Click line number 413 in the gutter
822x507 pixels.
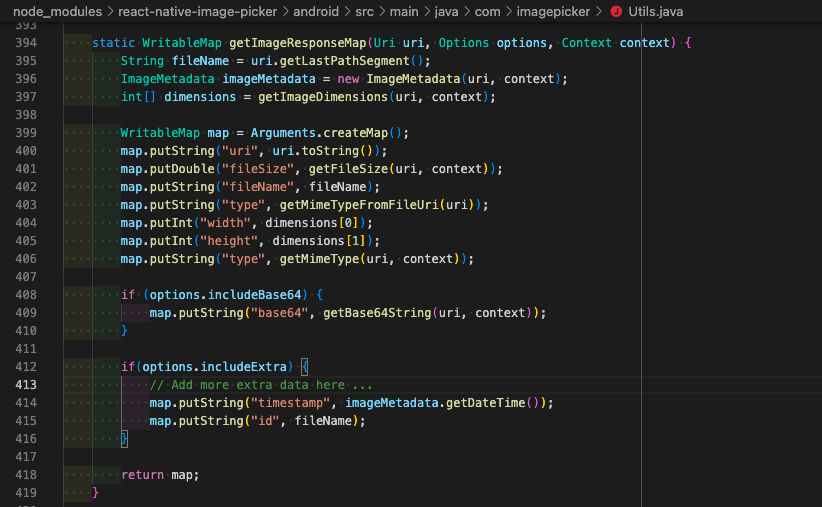click(x=26, y=385)
